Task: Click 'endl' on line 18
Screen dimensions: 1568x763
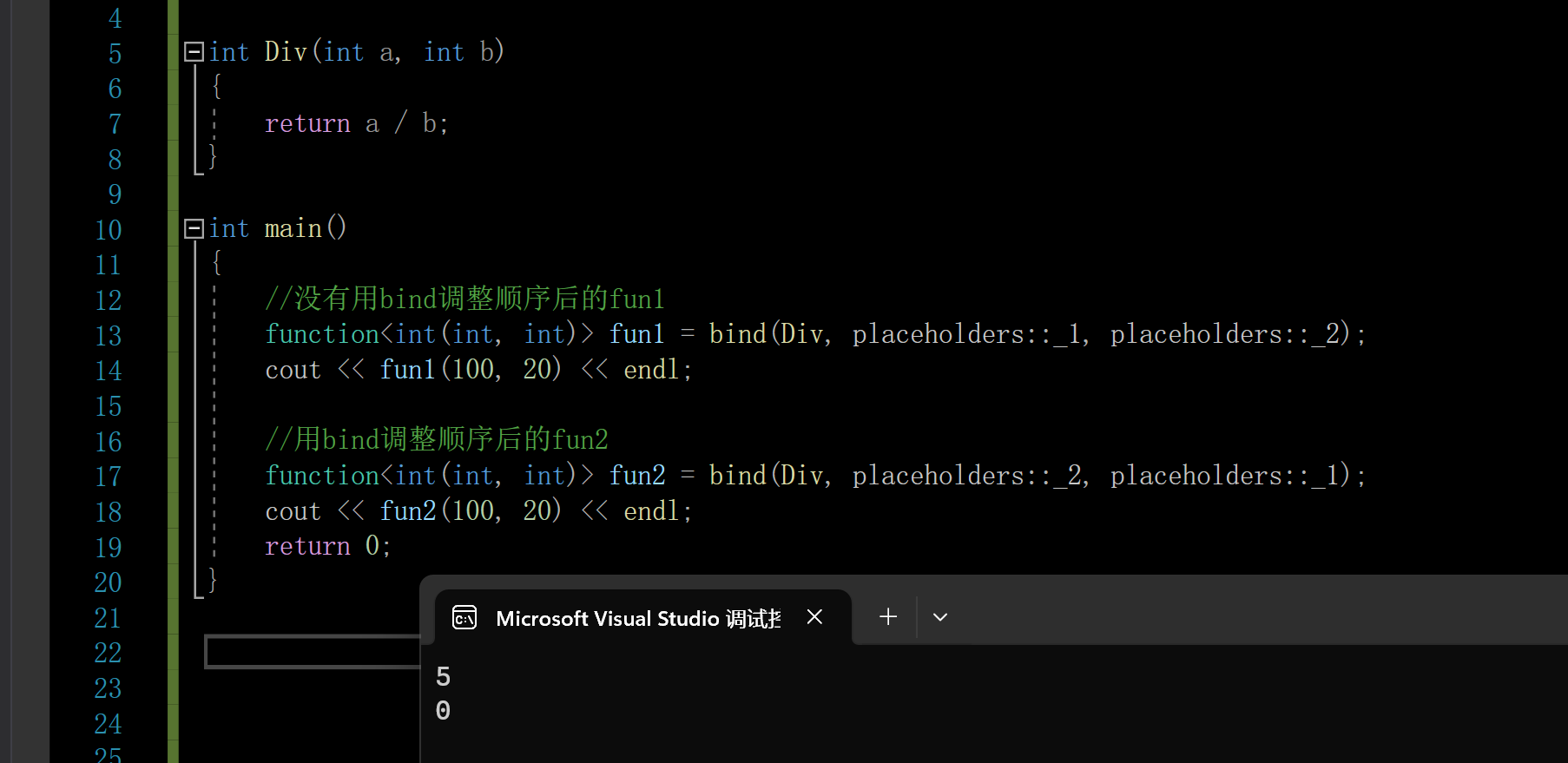Action: click(x=651, y=511)
